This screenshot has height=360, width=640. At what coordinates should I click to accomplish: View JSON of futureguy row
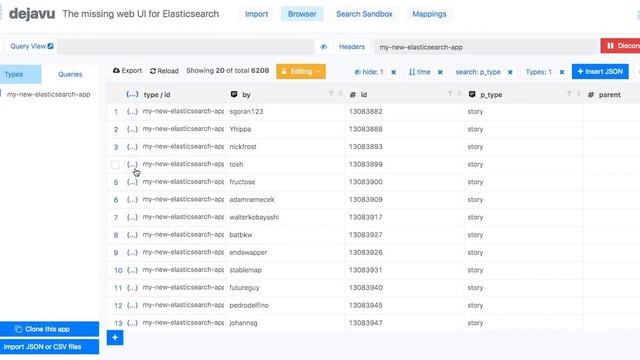[132, 287]
